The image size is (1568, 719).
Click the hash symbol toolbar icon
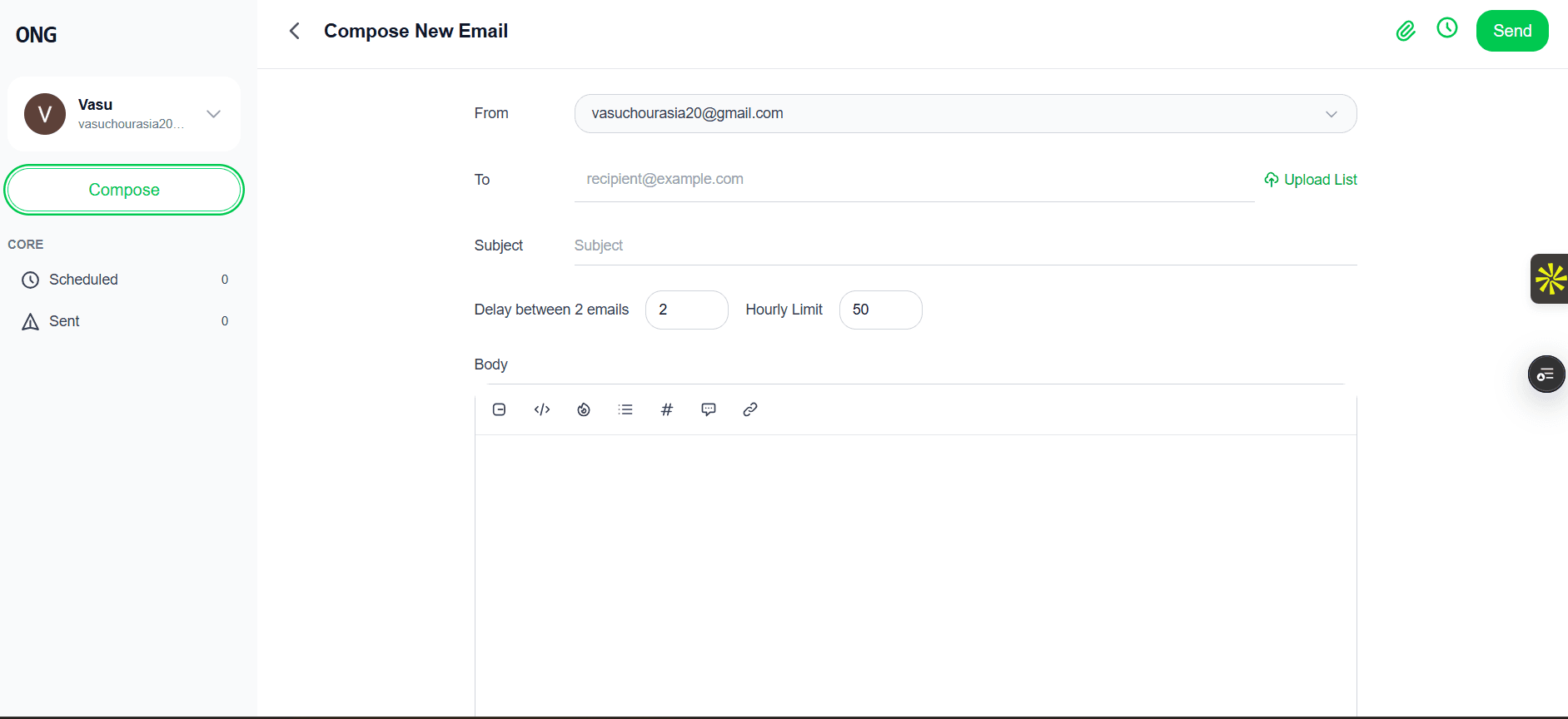pyautogui.click(x=667, y=409)
